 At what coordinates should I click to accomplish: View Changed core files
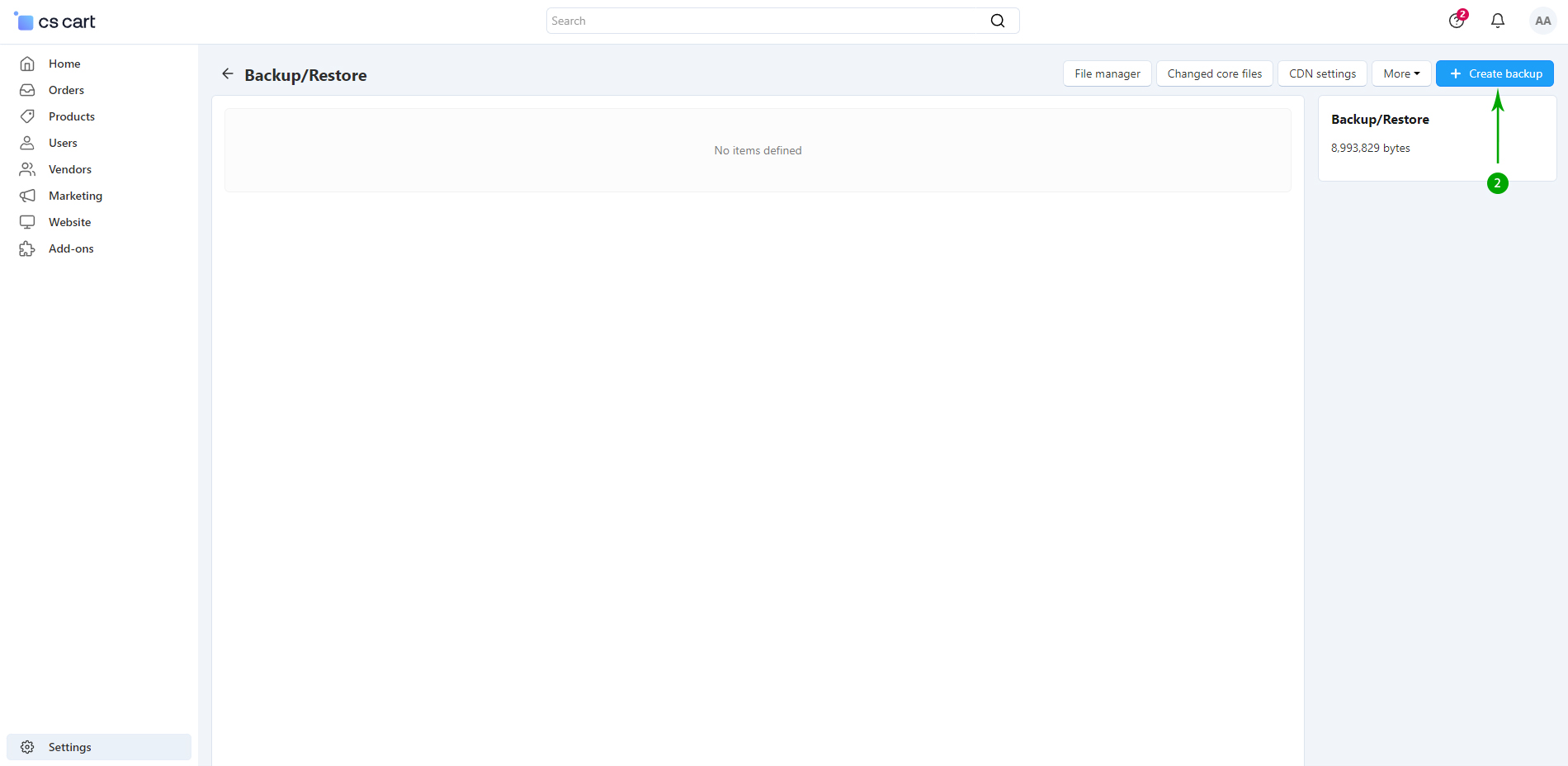(1214, 73)
